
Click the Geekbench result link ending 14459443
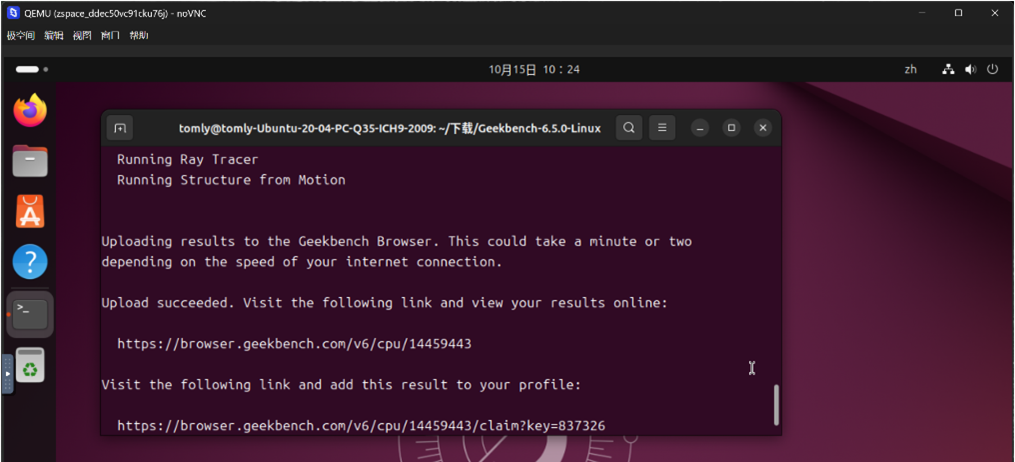(x=295, y=344)
